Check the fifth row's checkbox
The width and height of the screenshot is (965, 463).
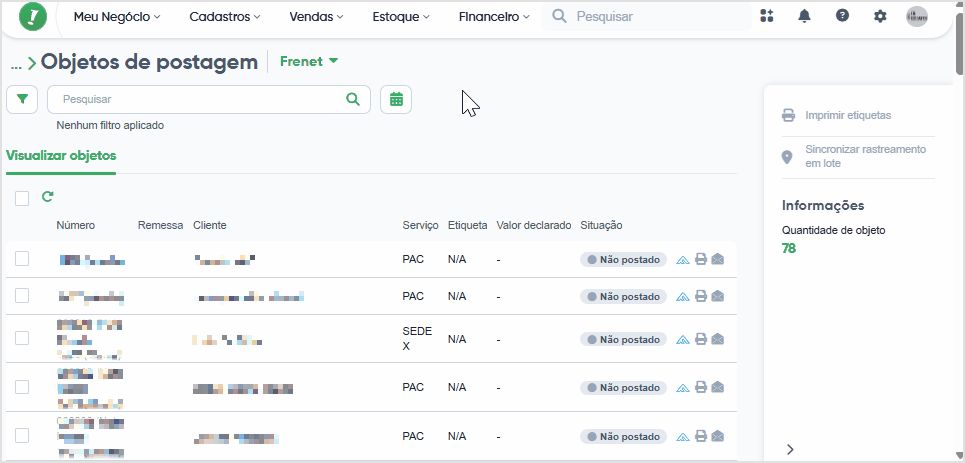pos(22,436)
